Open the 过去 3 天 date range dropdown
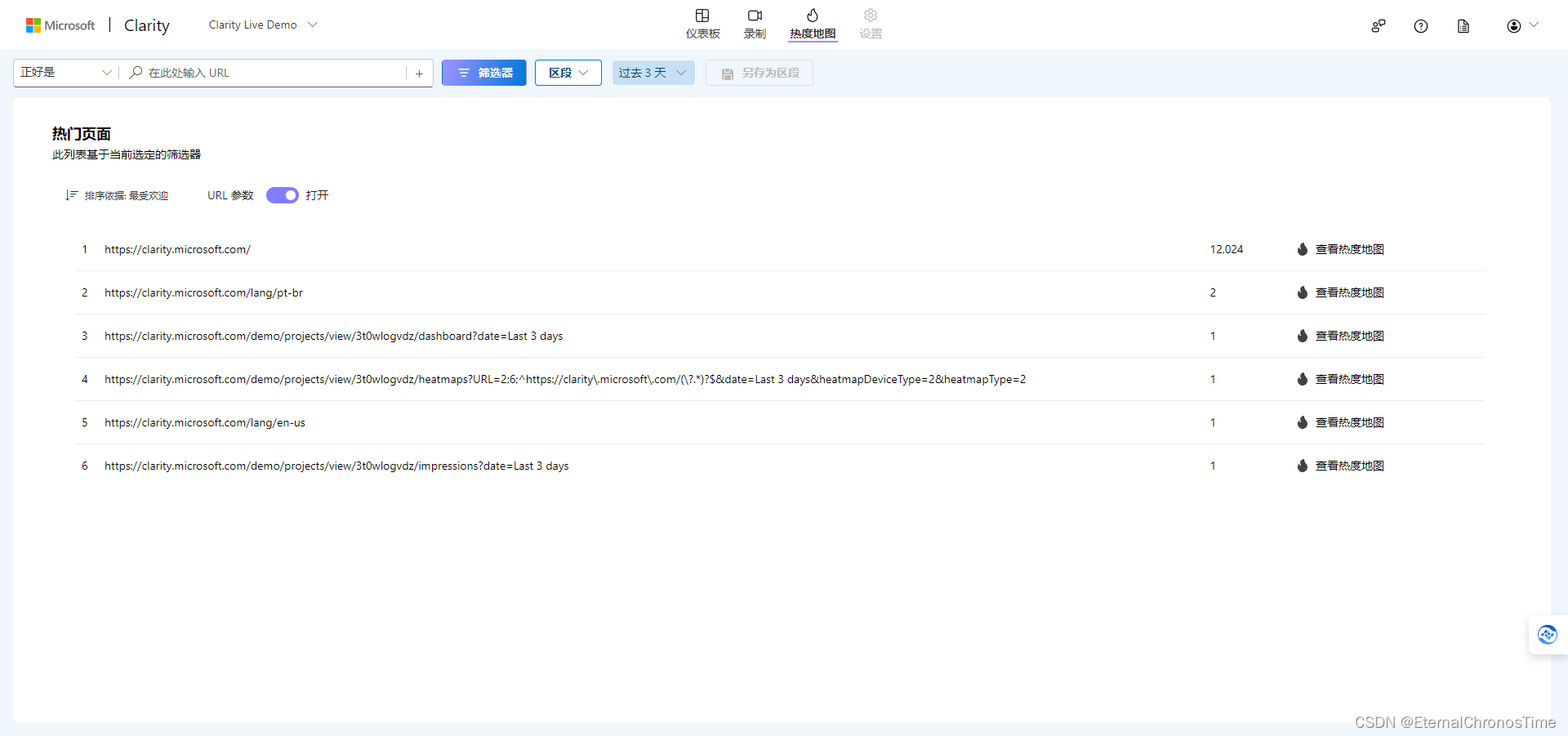This screenshot has width=1568, height=736. (653, 73)
